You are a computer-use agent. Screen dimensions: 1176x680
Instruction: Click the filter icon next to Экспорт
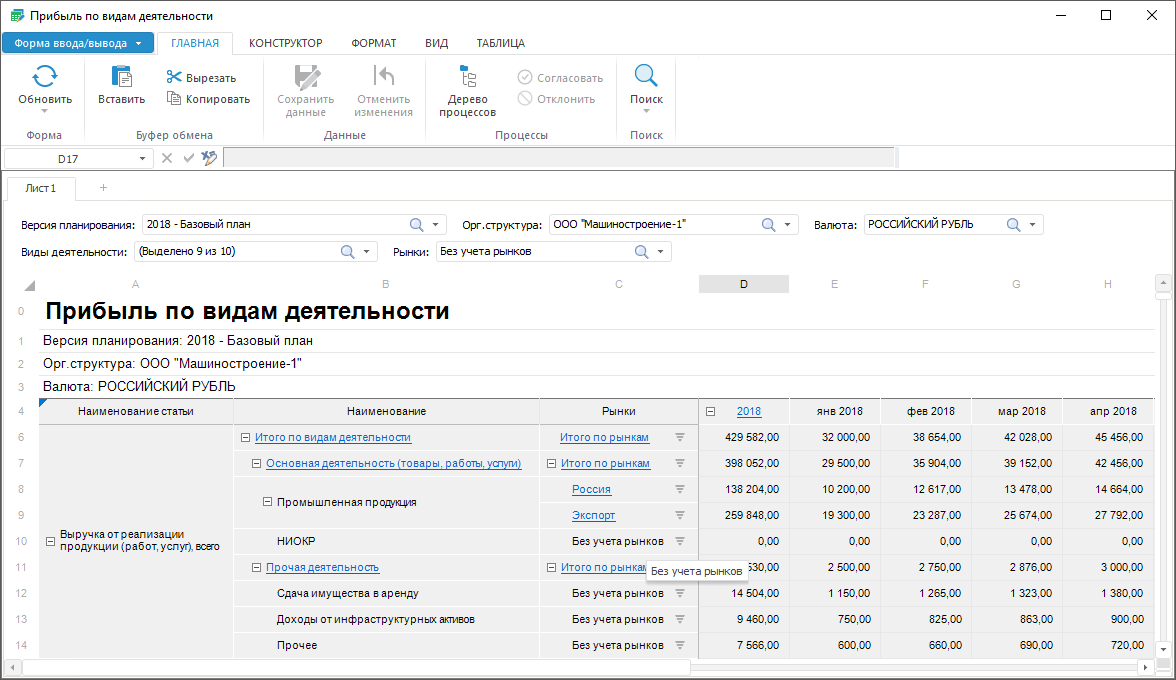point(680,516)
